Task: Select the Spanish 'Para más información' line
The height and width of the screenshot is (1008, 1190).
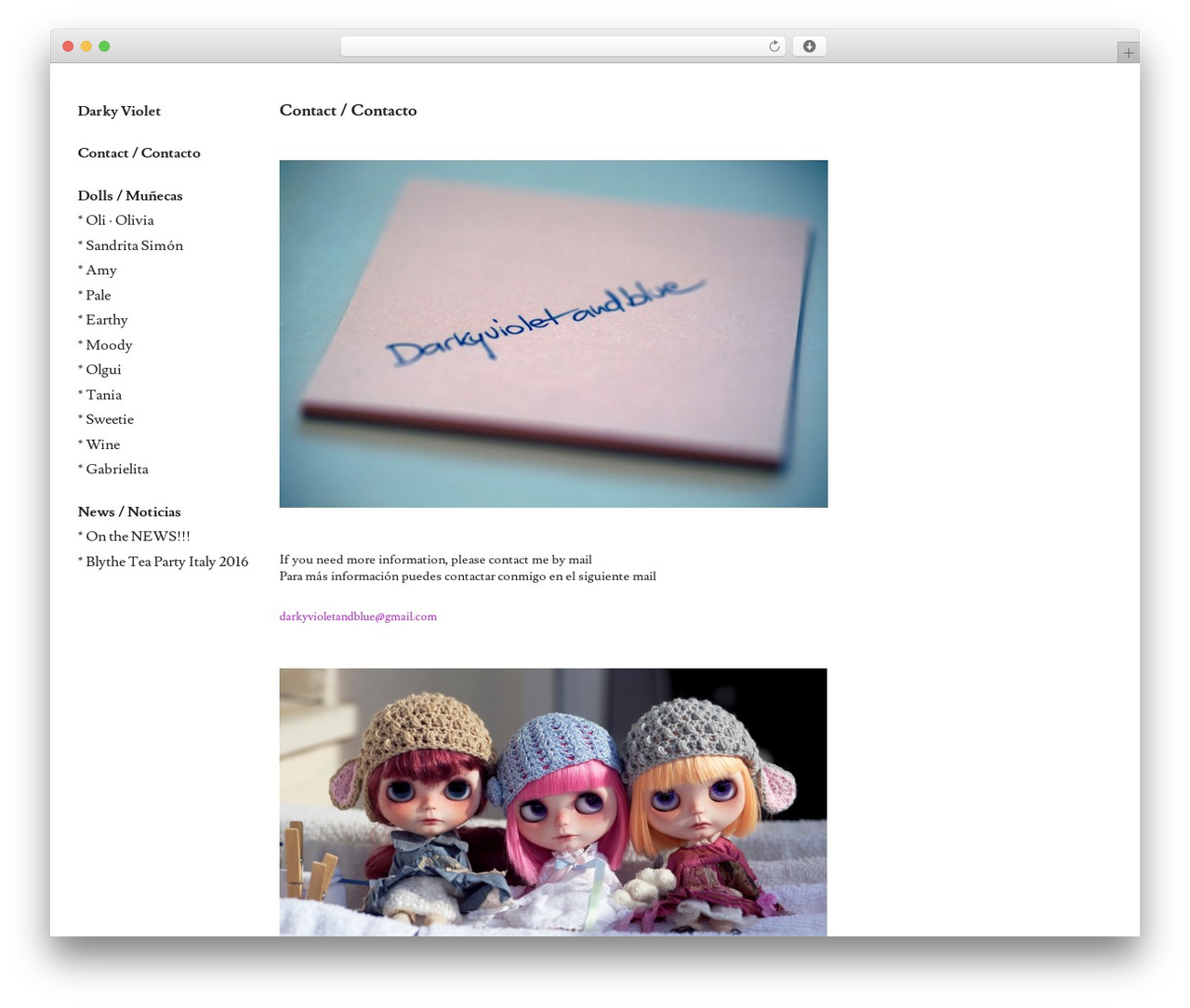Action: pos(468,577)
